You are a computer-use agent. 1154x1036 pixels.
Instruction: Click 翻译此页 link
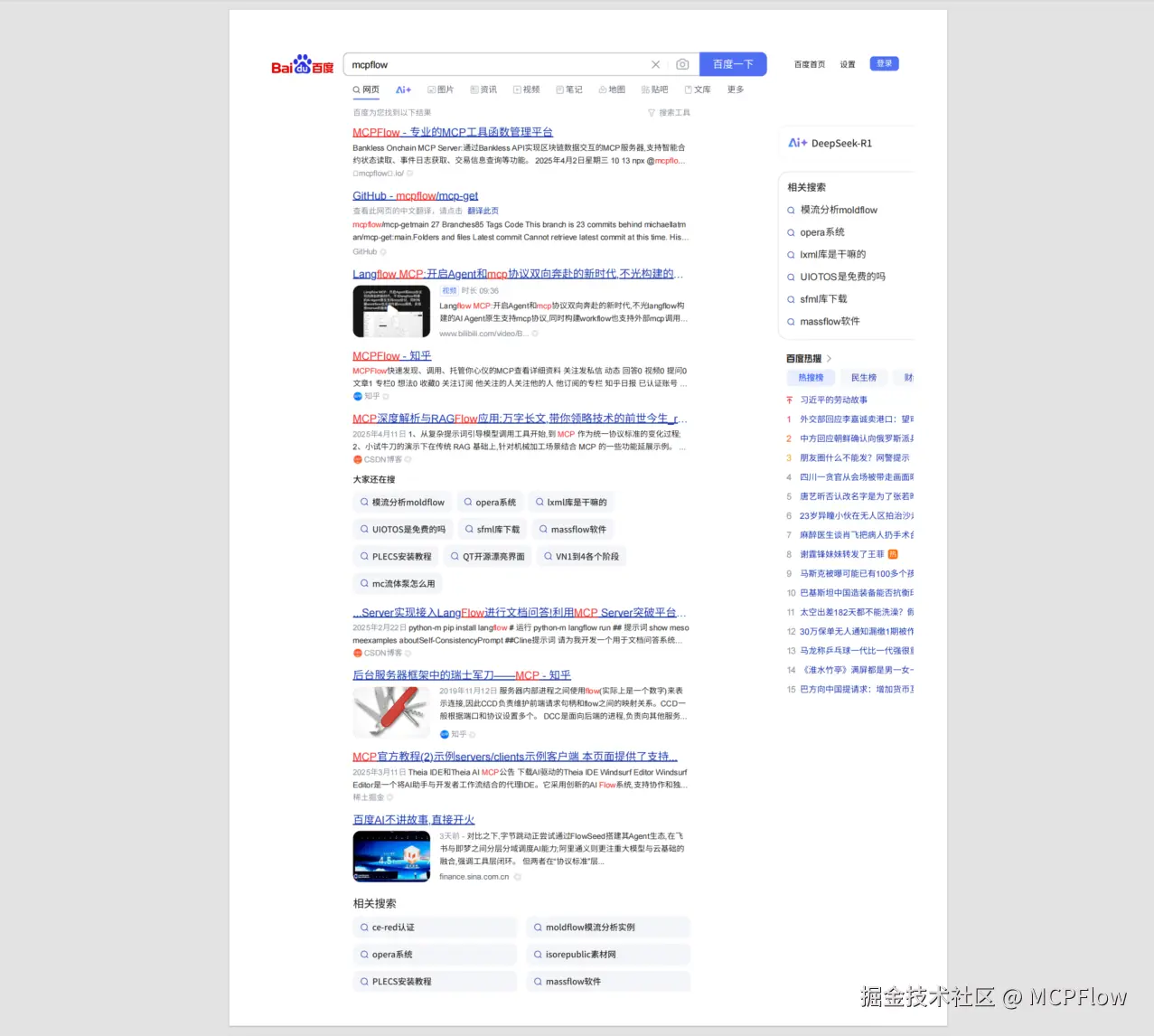tap(483, 211)
